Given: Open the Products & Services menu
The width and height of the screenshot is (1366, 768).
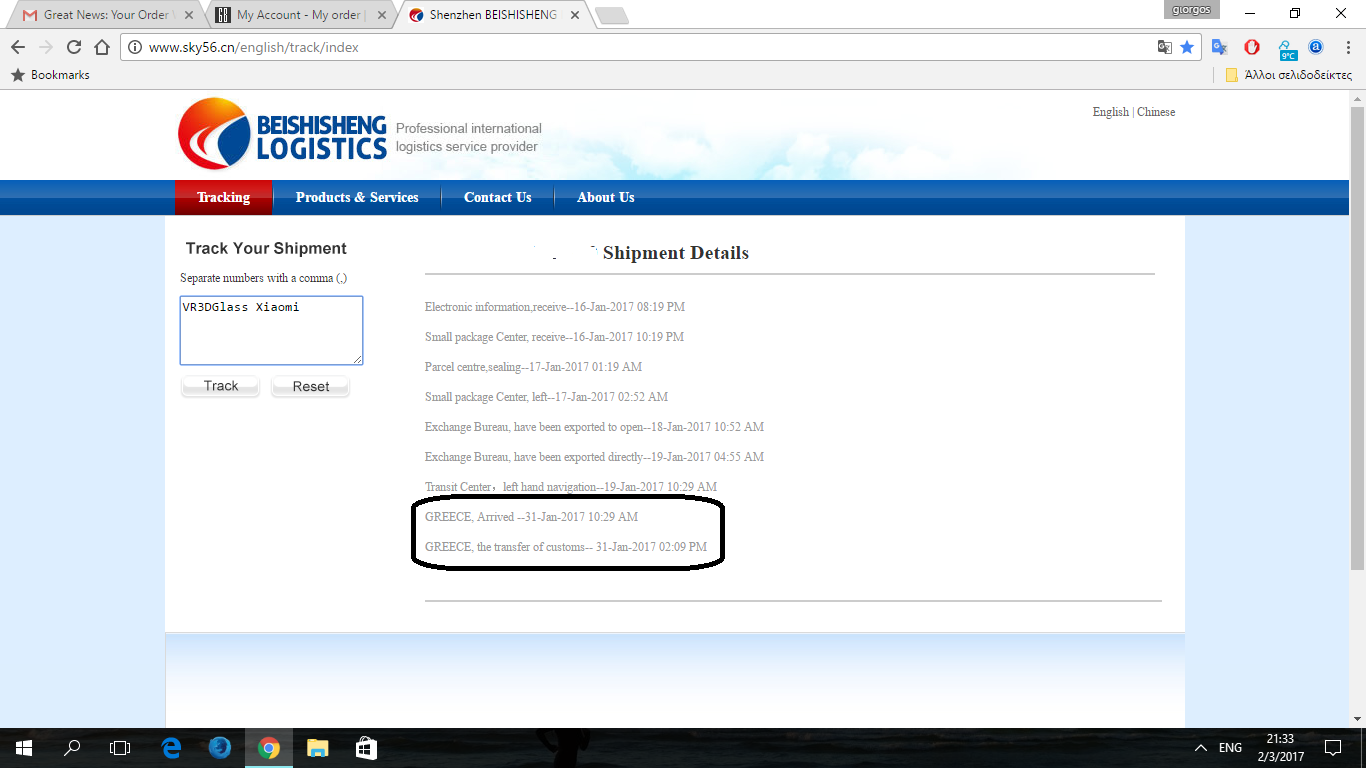Looking at the screenshot, I should [x=357, y=197].
